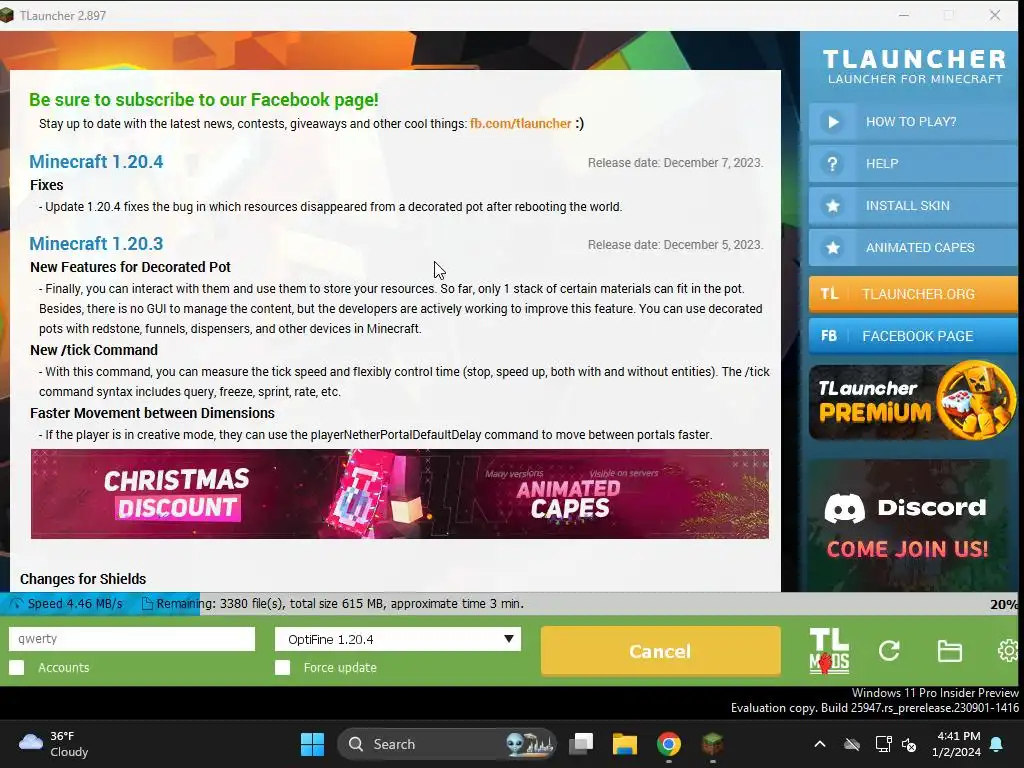This screenshot has width=1024, height=768.
Task: Click the Install Skin star icon
Action: [833, 206]
